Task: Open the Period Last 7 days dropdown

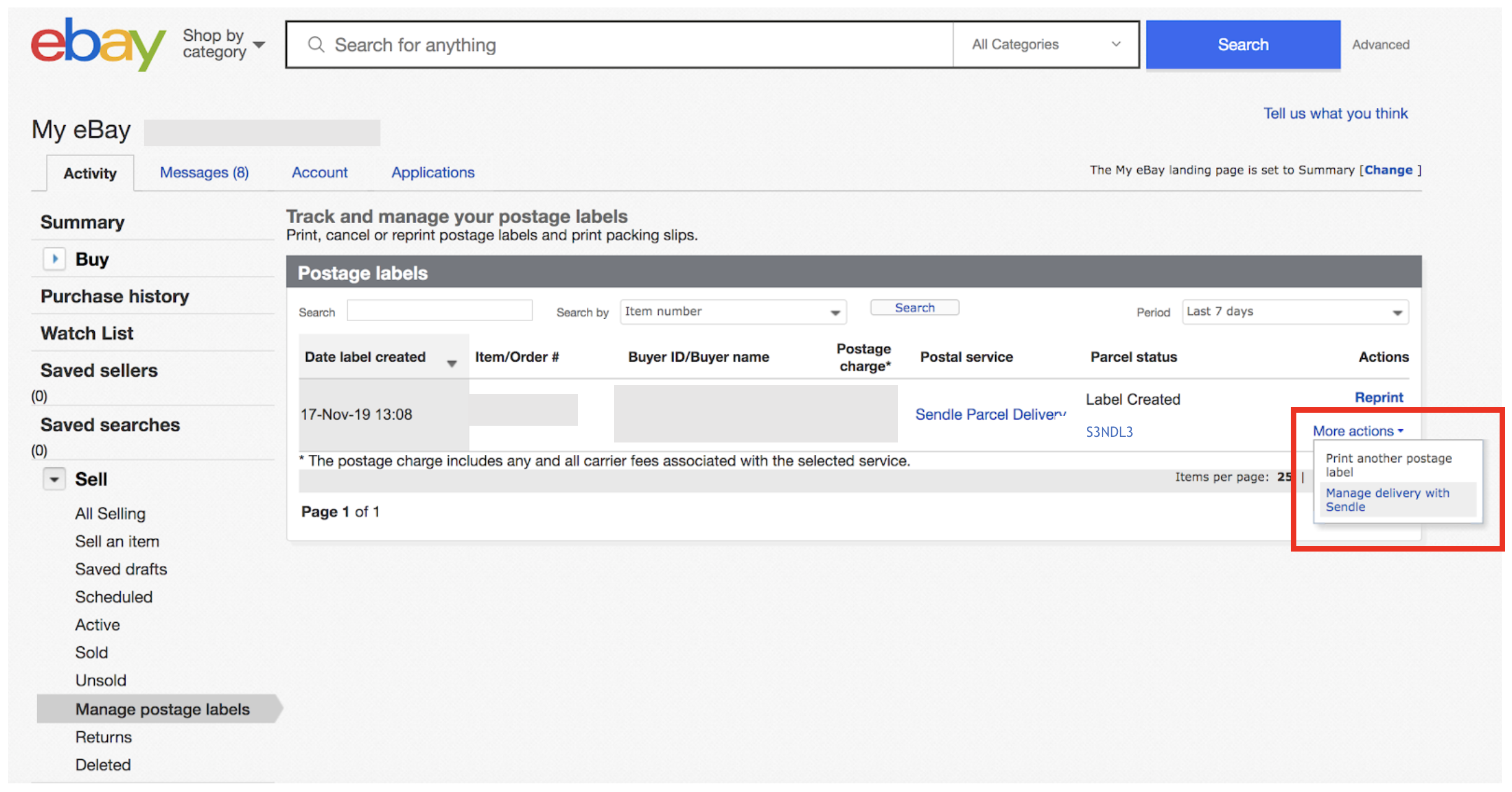Action: coord(1295,312)
